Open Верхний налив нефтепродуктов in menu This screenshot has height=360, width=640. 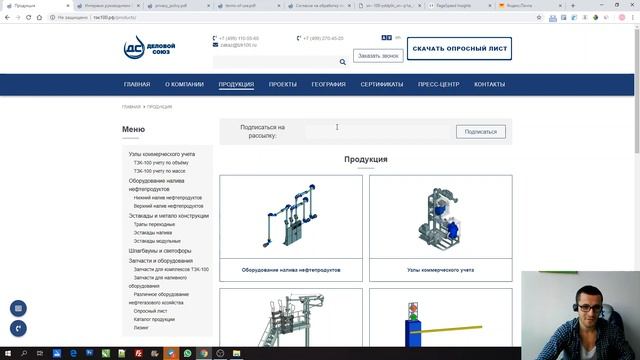169,206
